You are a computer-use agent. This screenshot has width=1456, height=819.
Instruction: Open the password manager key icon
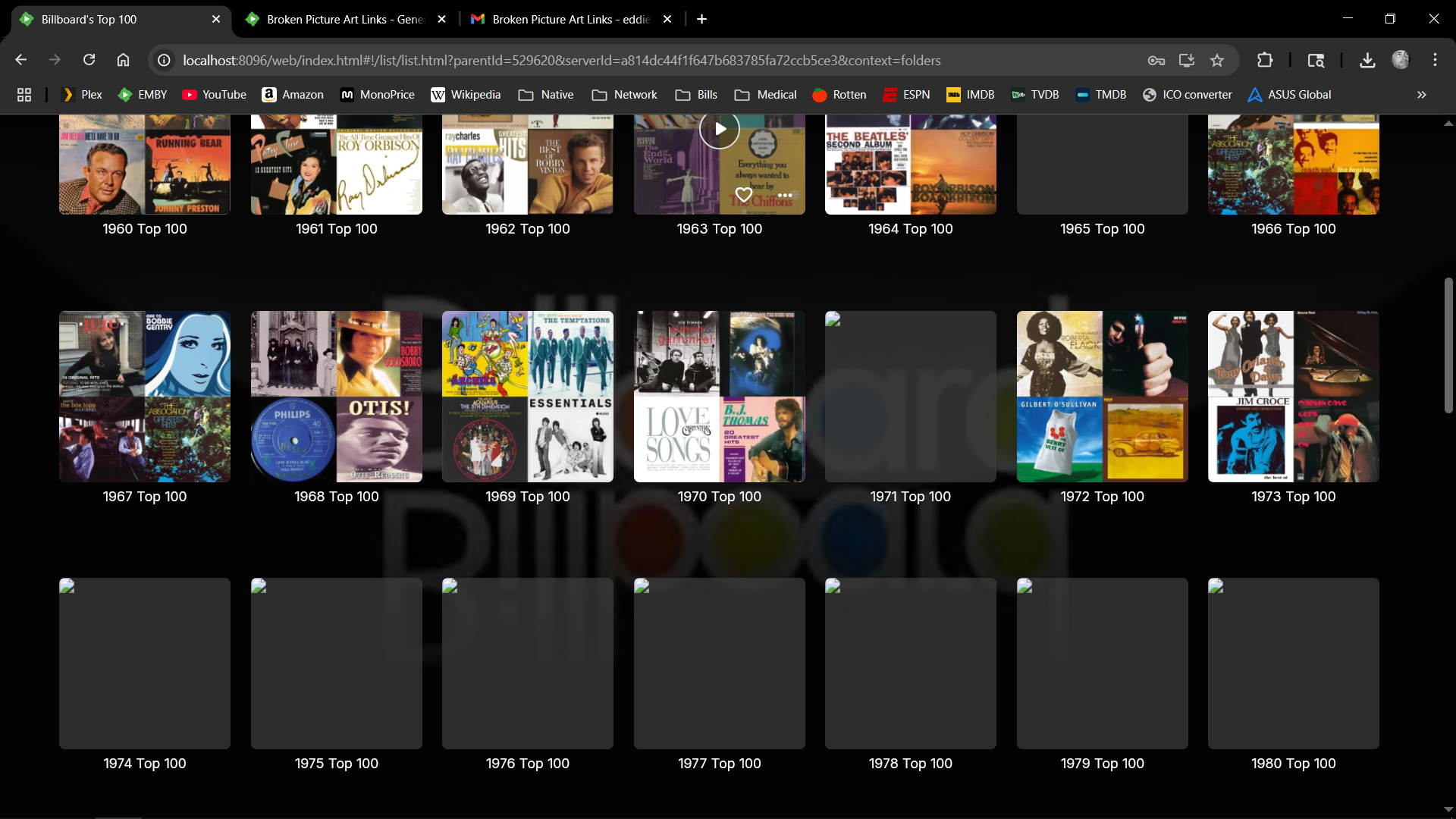[x=1156, y=61]
